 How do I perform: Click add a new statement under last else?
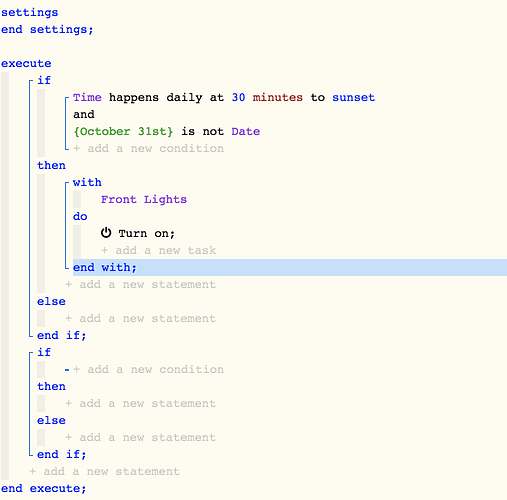tap(140, 437)
